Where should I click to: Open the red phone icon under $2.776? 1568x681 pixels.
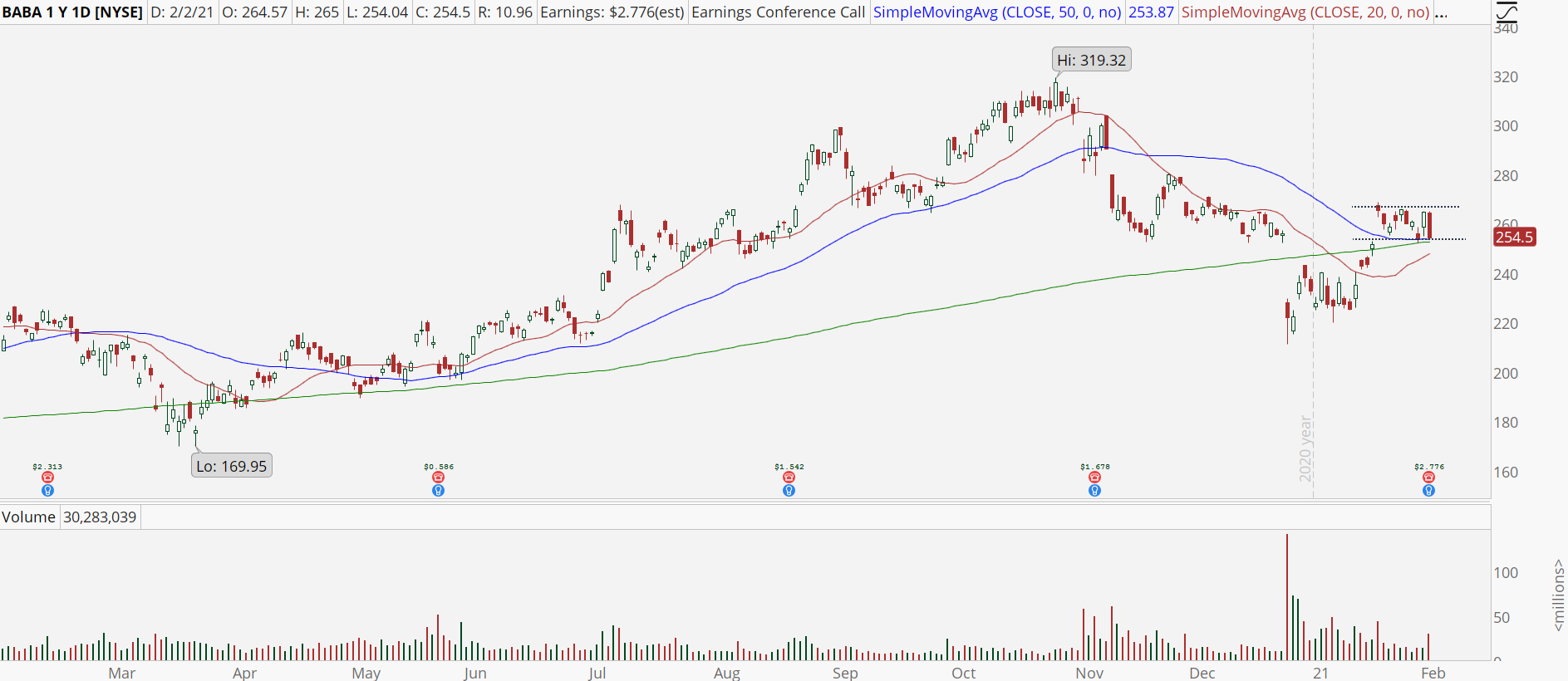1428,478
